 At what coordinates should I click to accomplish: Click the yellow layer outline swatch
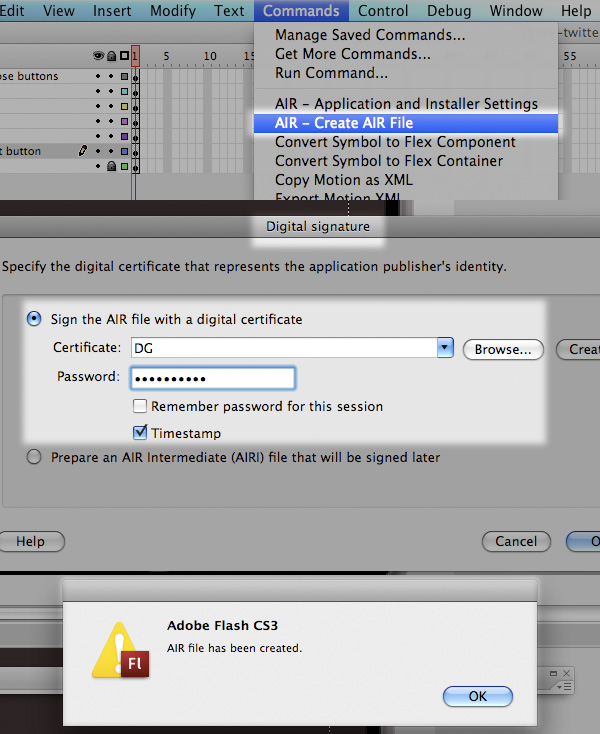pyautogui.click(x=124, y=106)
